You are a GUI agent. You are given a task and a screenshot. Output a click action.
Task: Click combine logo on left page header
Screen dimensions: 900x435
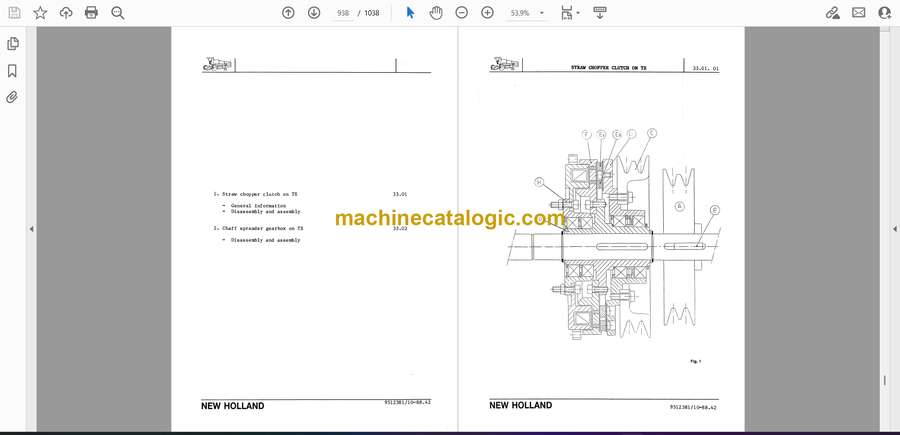(x=217, y=64)
